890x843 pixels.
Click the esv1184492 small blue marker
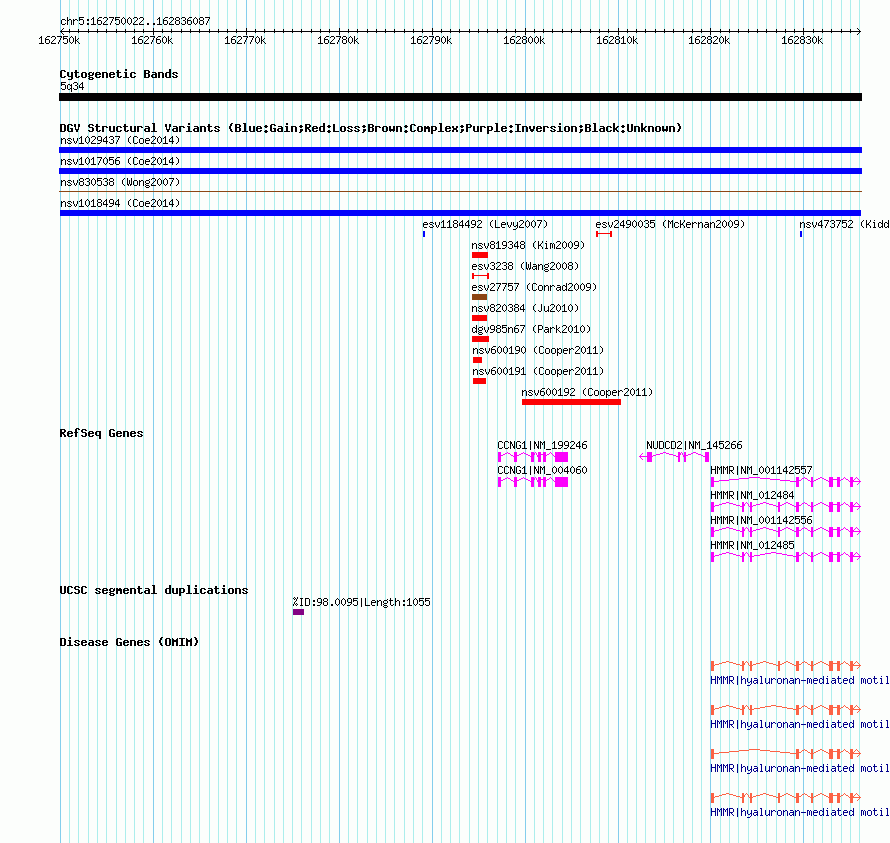(x=424, y=234)
